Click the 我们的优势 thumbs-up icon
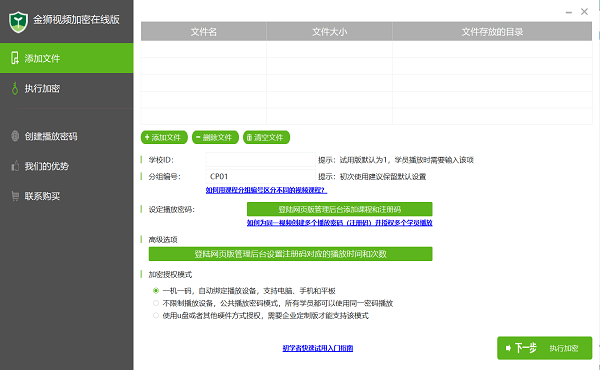 15,166
